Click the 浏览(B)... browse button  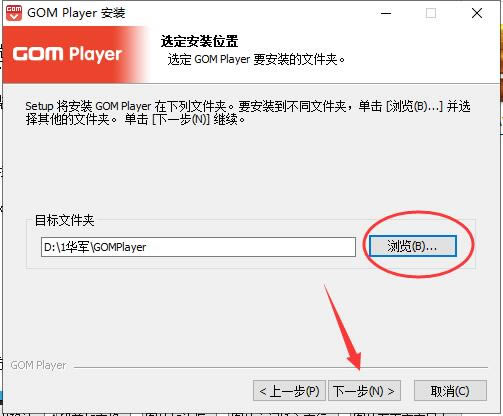(x=413, y=246)
